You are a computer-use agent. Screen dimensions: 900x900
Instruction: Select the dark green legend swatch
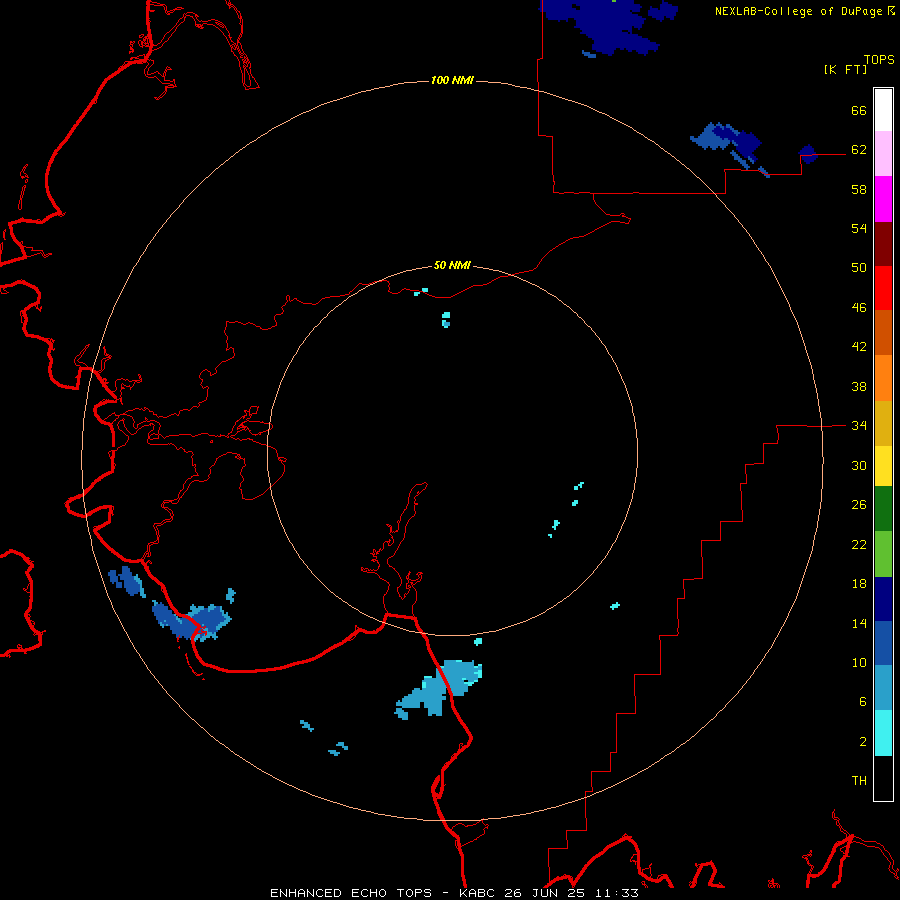click(x=883, y=509)
